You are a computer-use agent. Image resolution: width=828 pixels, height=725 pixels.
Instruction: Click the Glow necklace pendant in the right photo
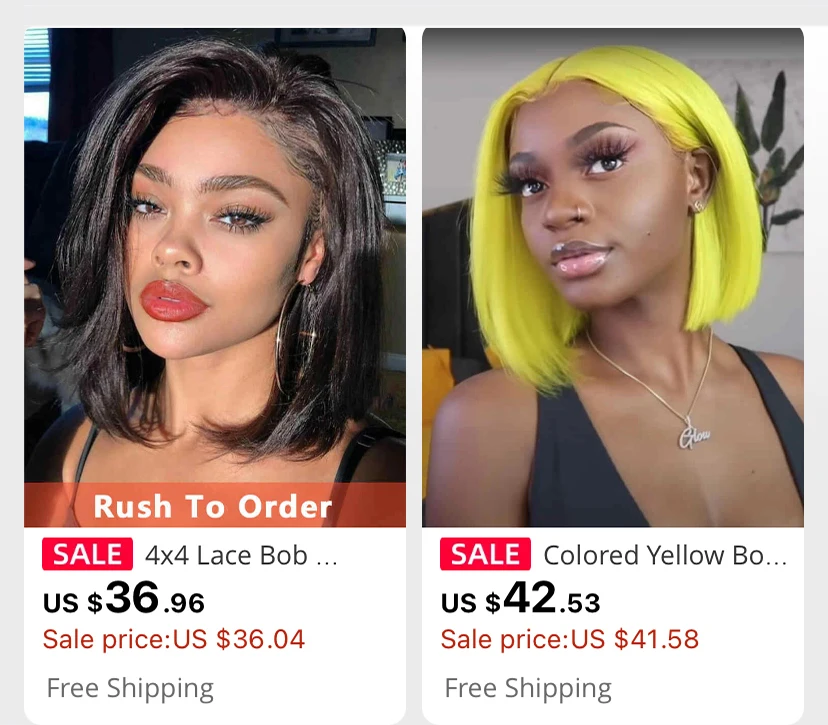[693, 434]
